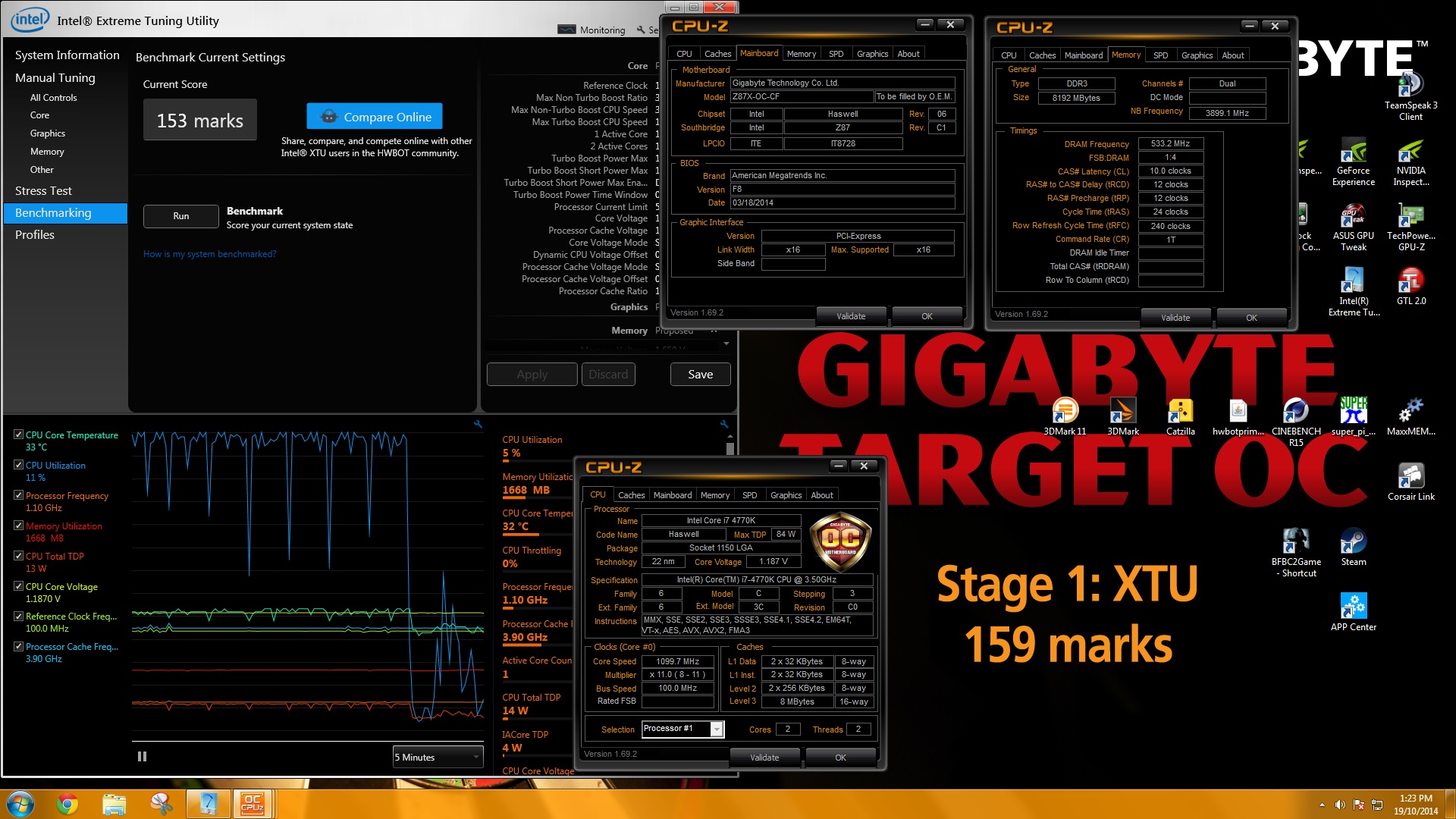Open the MaxxMEM desktop icon
1456x819 pixels.
pyautogui.click(x=1410, y=417)
